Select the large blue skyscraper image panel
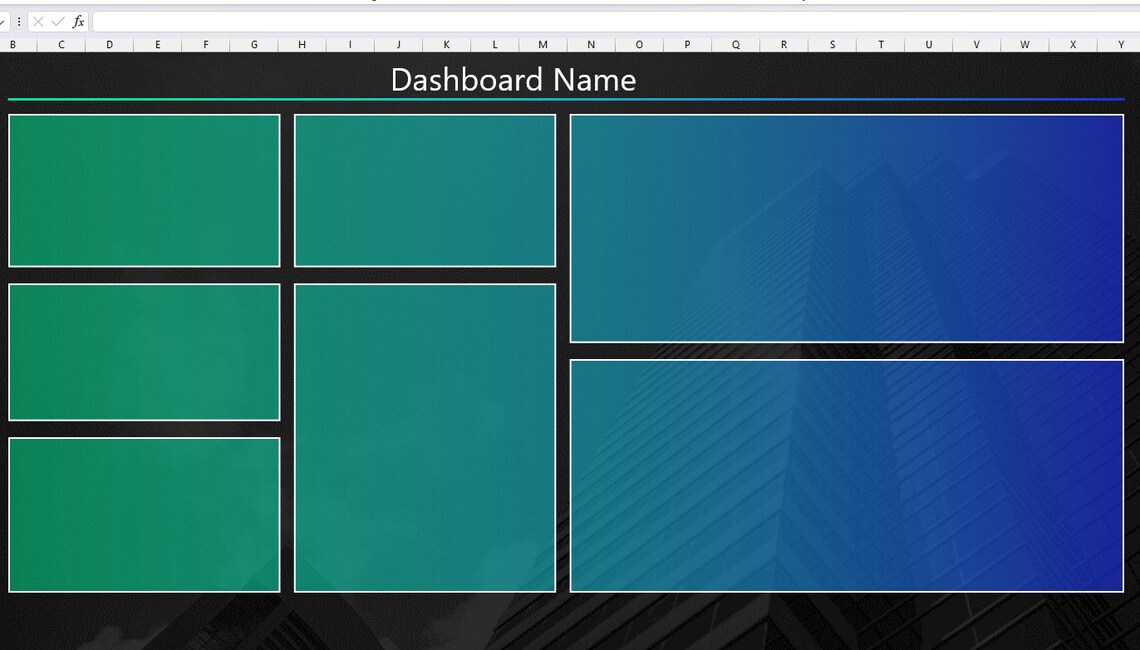Screen dimensions: 1140x650 (x=847, y=227)
